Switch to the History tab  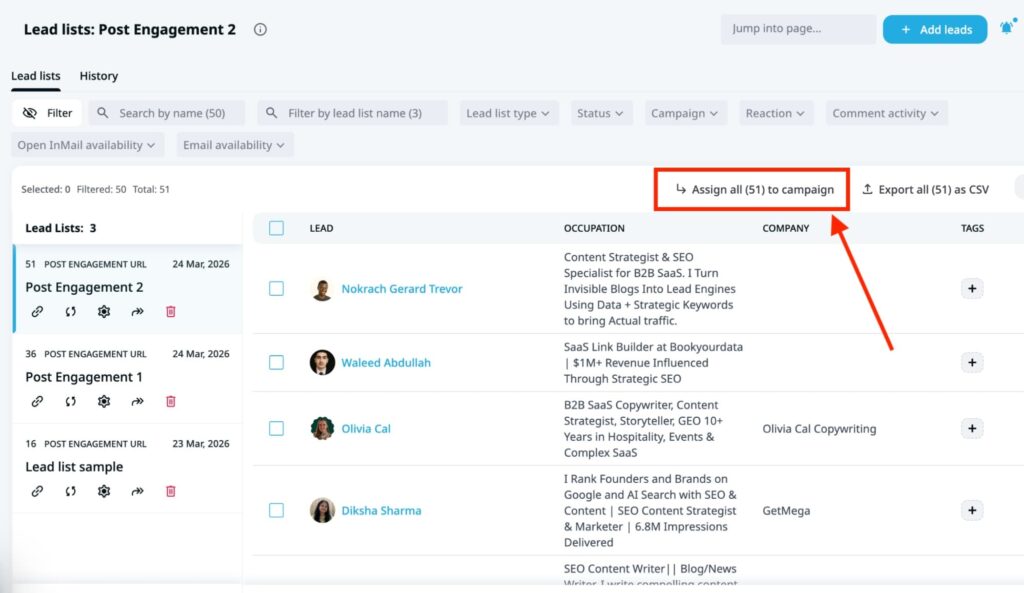coord(98,75)
